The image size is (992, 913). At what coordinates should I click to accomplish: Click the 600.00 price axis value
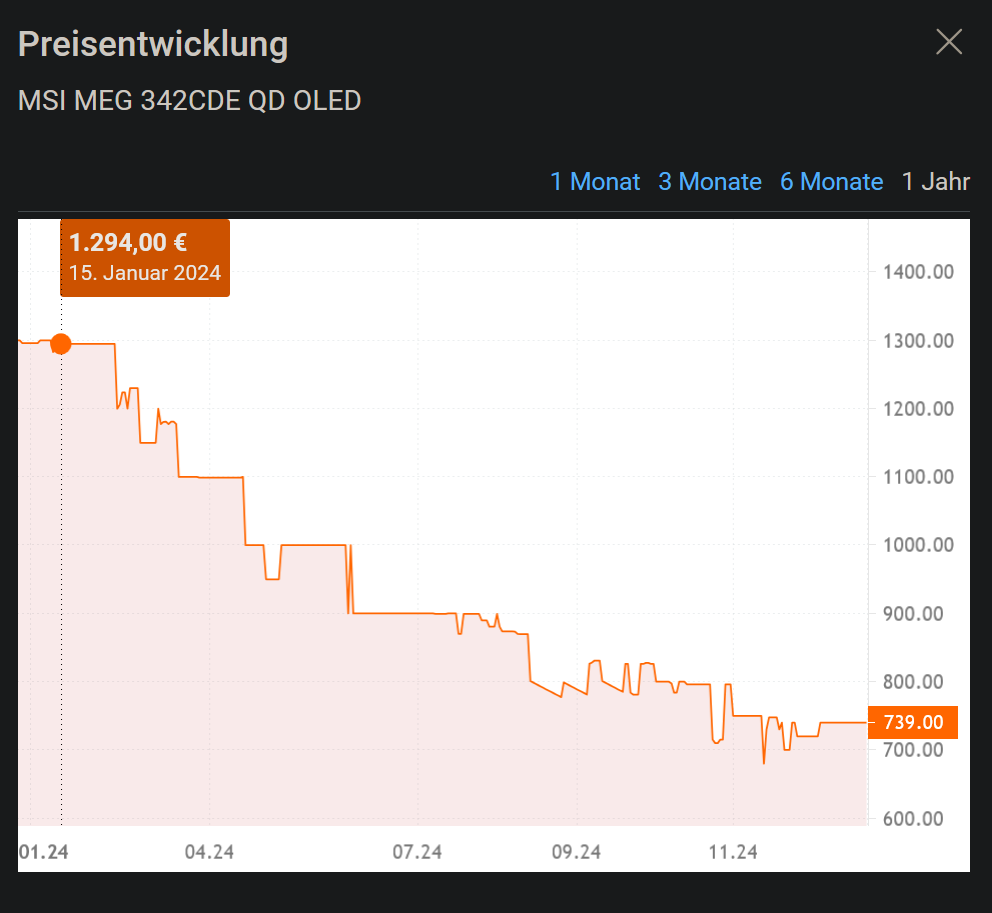pyautogui.click(x=914, y=819)
